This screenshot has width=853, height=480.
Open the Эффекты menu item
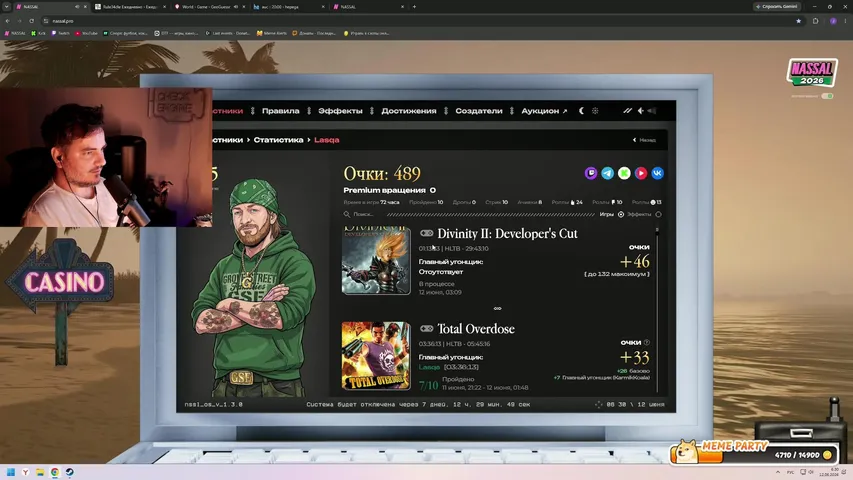click(341, 110)
